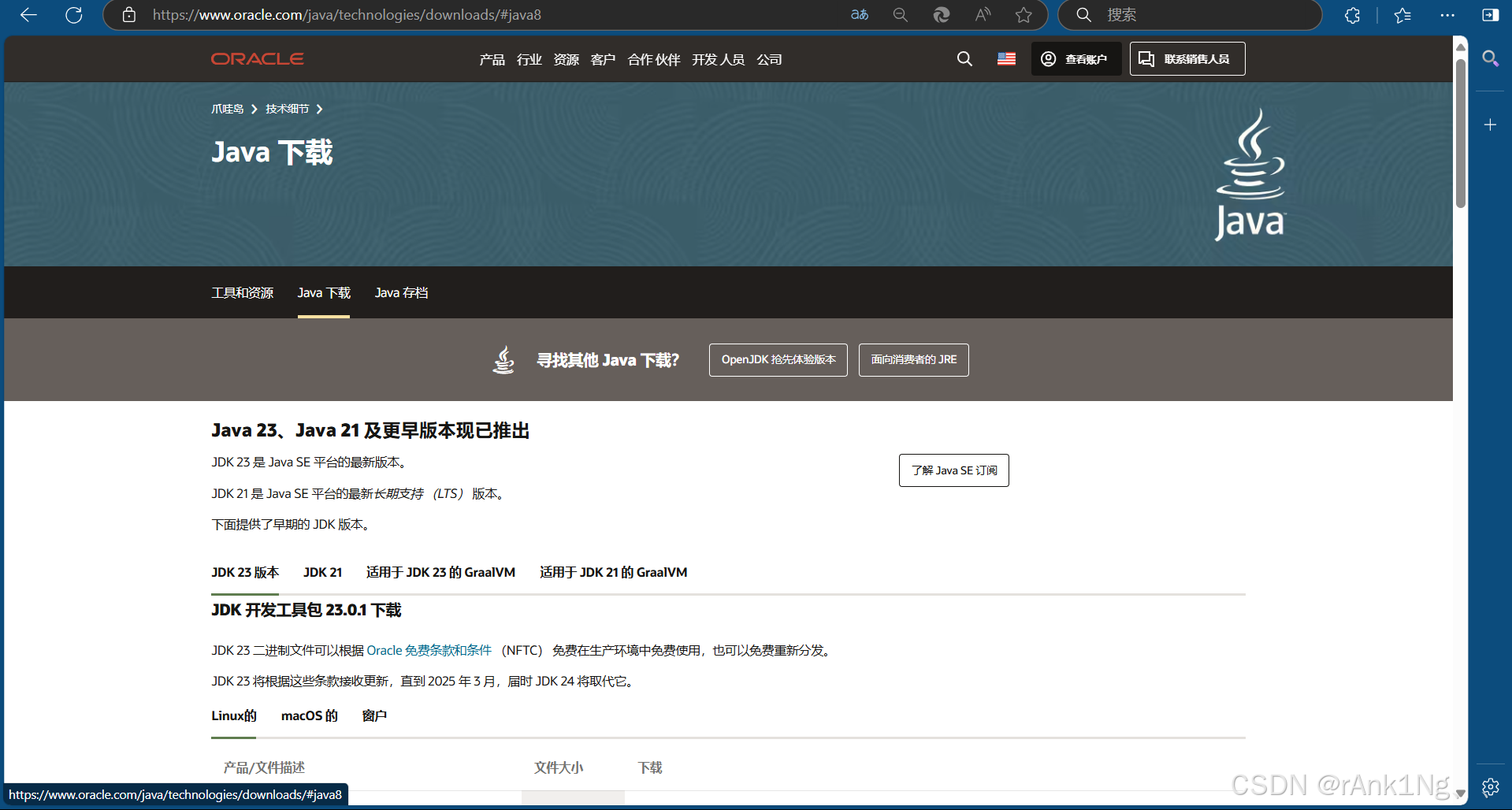1512x810 pixels.
Task: Expand the 开发人员 navigation menu
Action: pos(718,59)
